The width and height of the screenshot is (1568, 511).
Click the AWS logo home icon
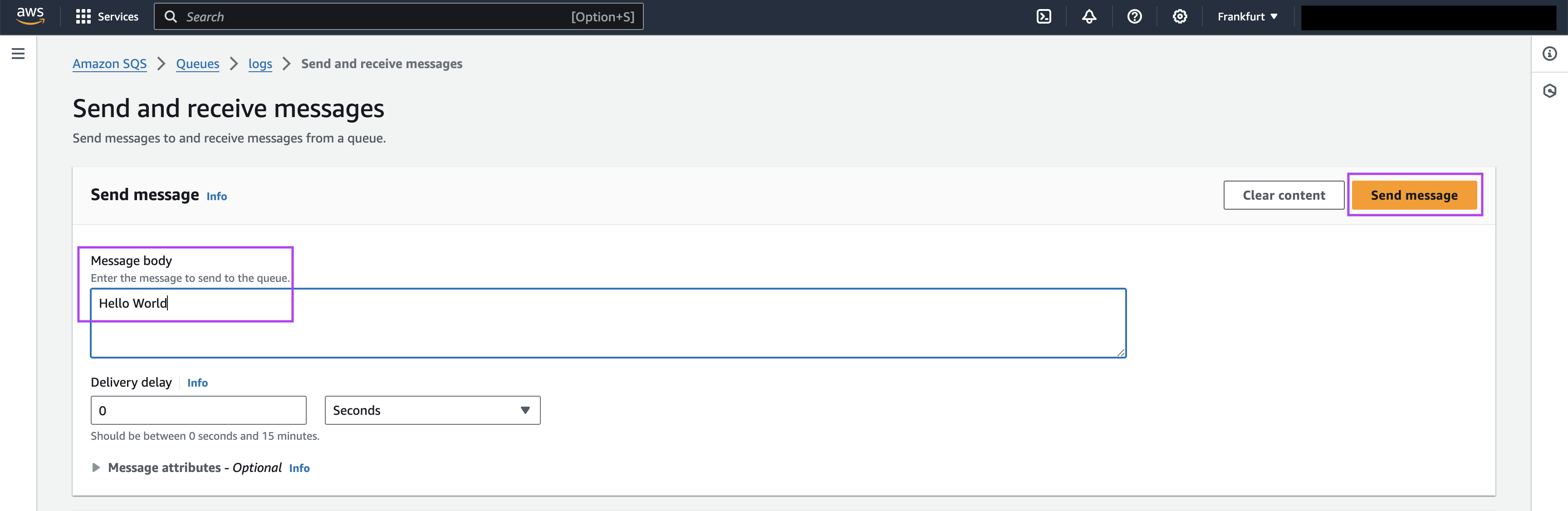click(x=30, y=16)
